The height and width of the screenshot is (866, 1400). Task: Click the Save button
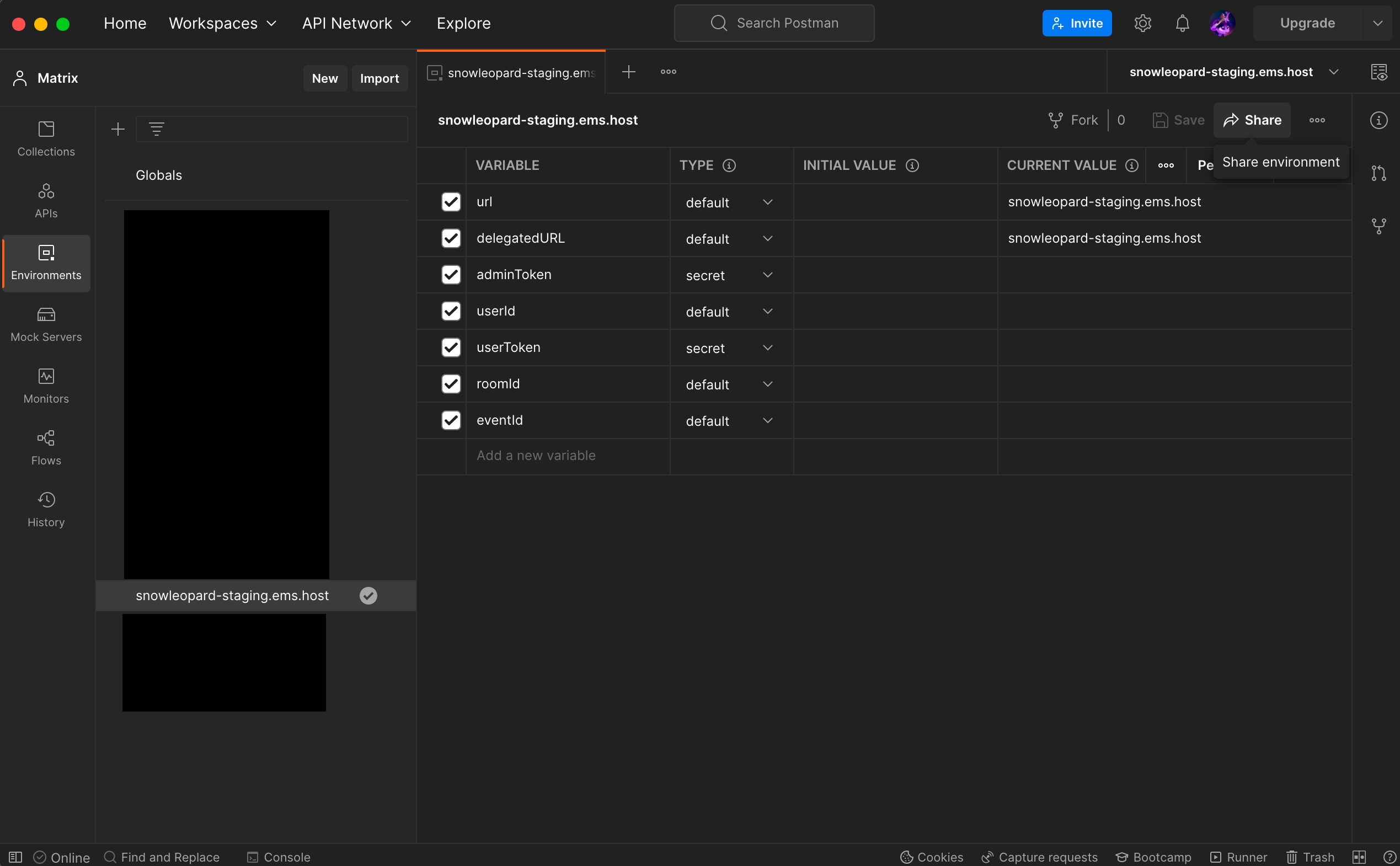coord(1178,120)
